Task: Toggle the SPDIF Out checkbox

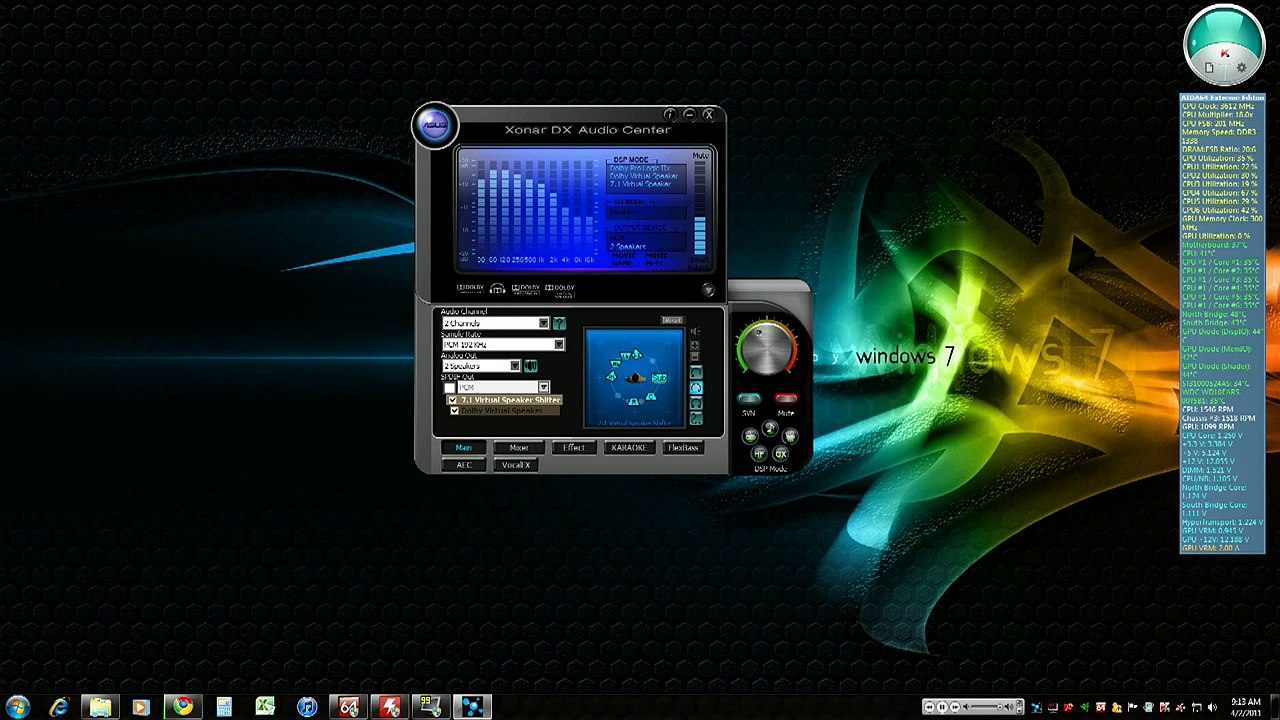Action: click(x=449, y=387)
